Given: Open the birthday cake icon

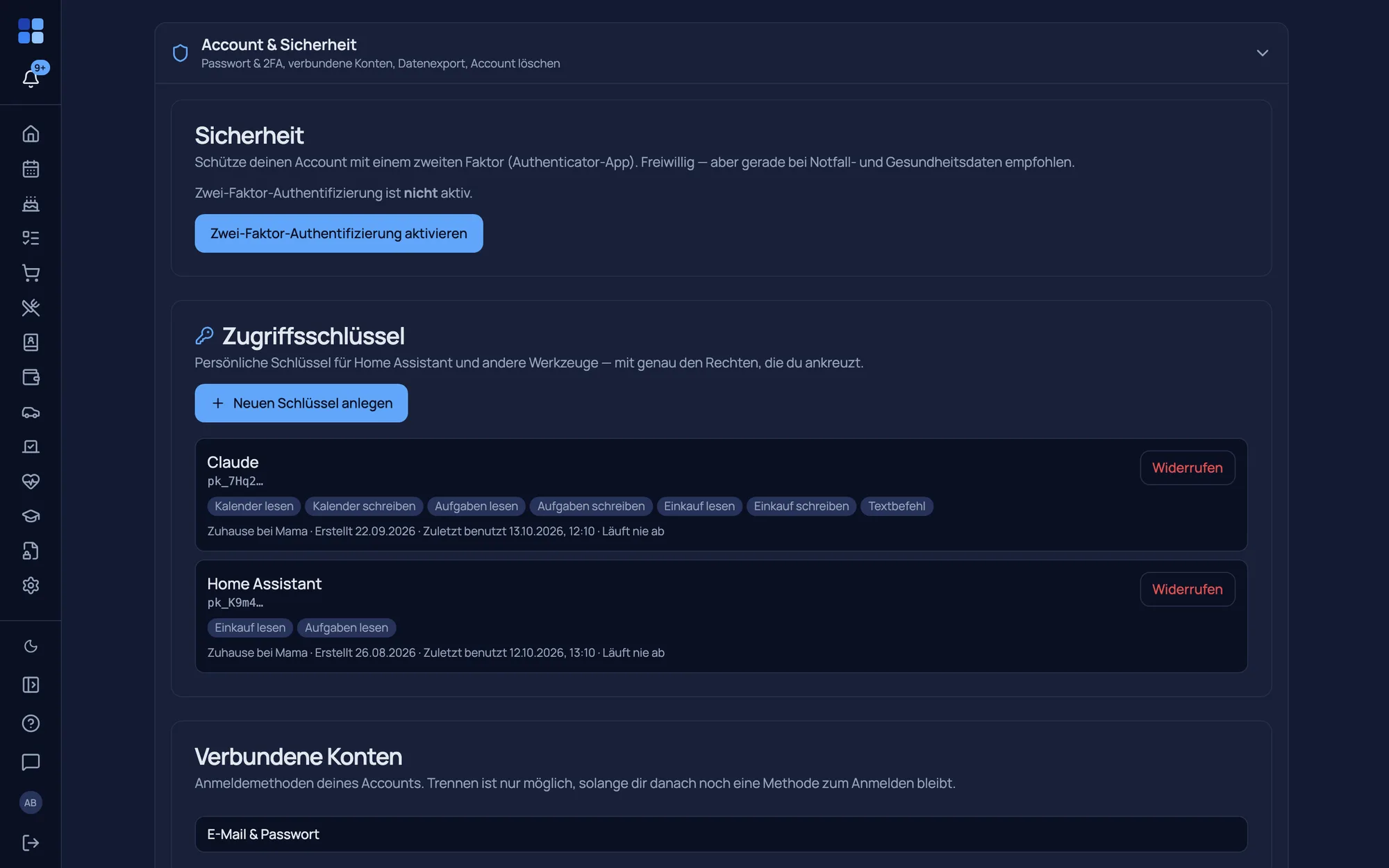Looking at the screenshot, I should pos(31,203).
